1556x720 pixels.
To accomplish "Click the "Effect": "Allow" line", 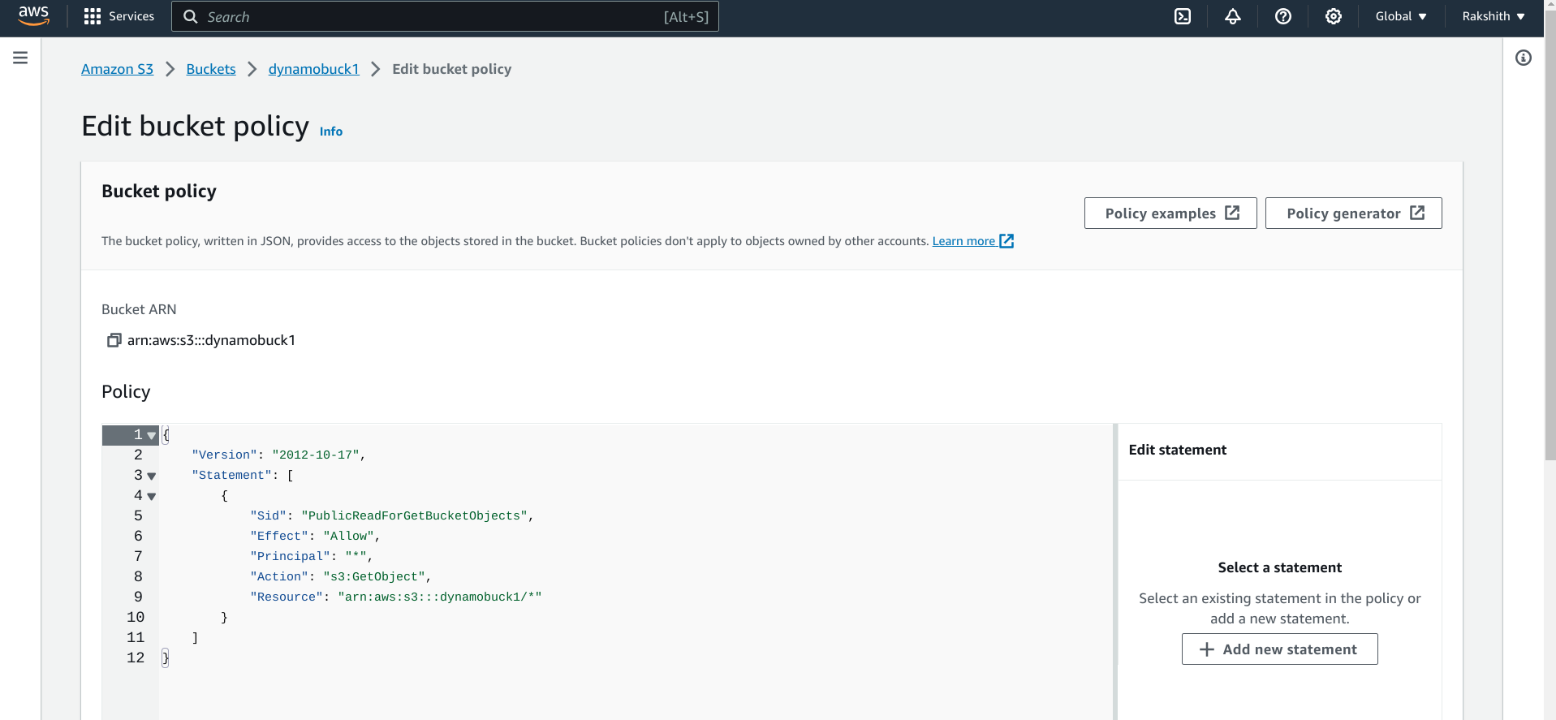I will (315, 536).
